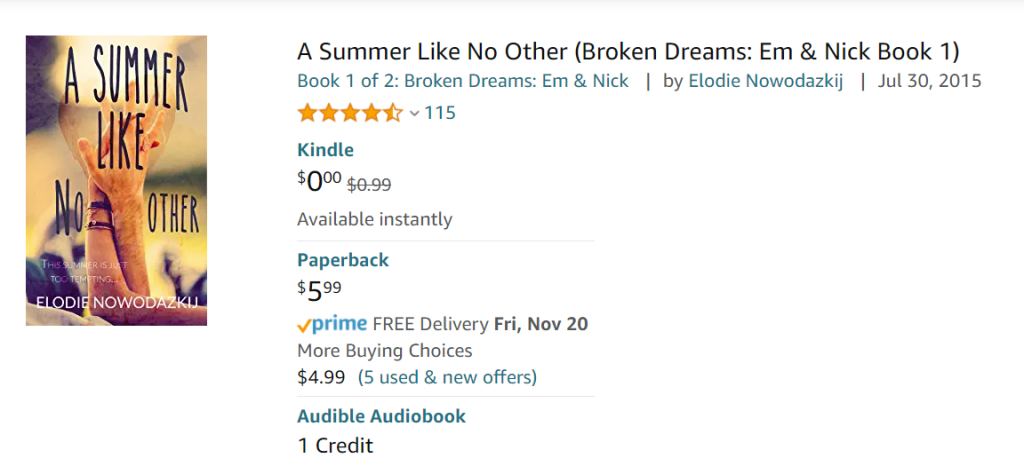Expand the rating breakdown chevron
The height and width of the screenshot is (466, 1024).
pos(414,114)
